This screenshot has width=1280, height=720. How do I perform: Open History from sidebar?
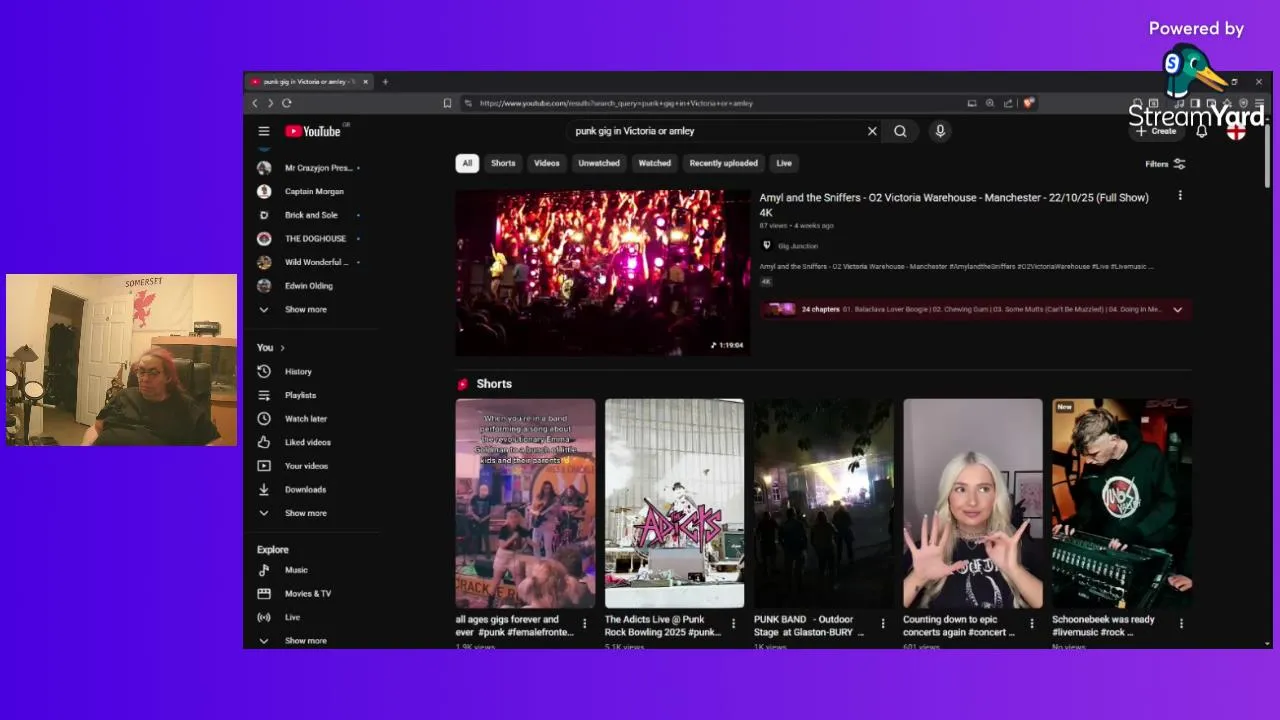tap(298, 371)
